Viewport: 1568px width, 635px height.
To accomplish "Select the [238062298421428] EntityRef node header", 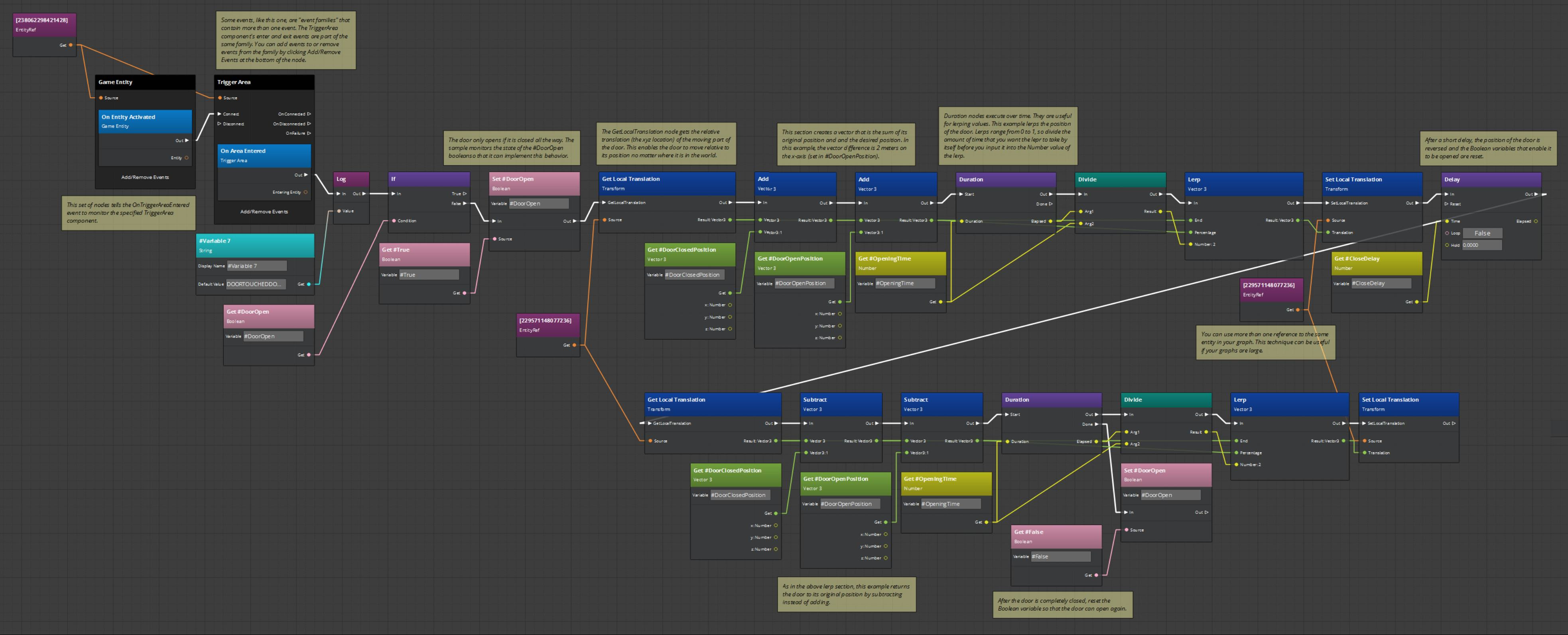I will pos(44,24).
